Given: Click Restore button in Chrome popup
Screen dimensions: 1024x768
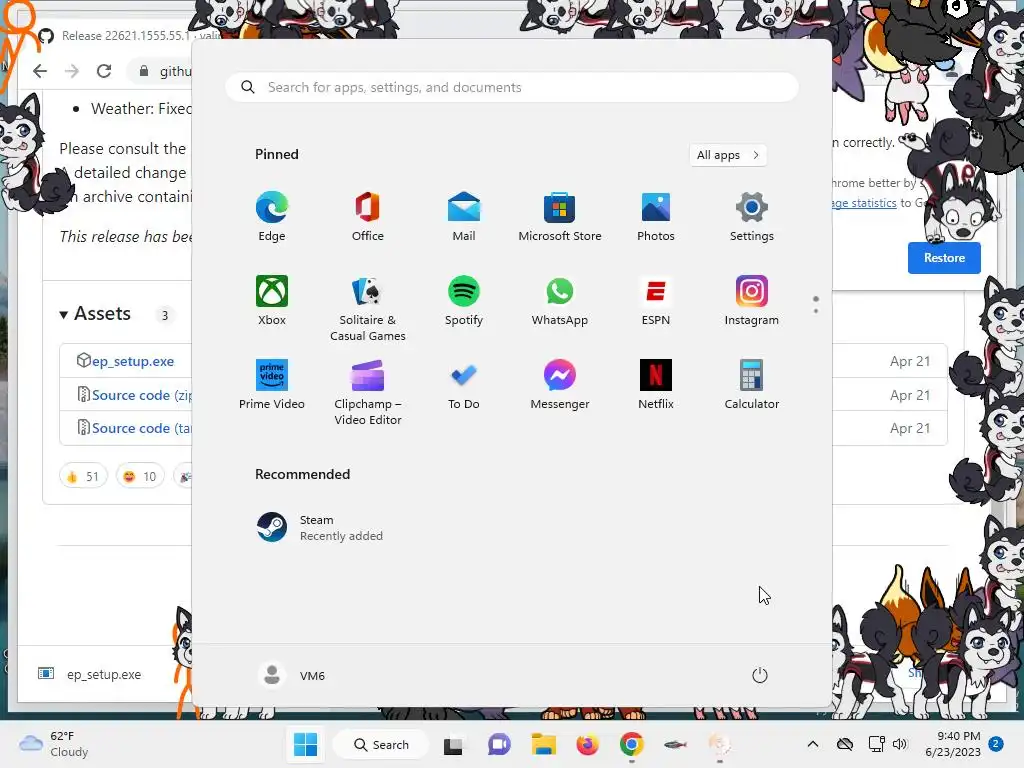Looking at the screenshot, I should 944,258.
